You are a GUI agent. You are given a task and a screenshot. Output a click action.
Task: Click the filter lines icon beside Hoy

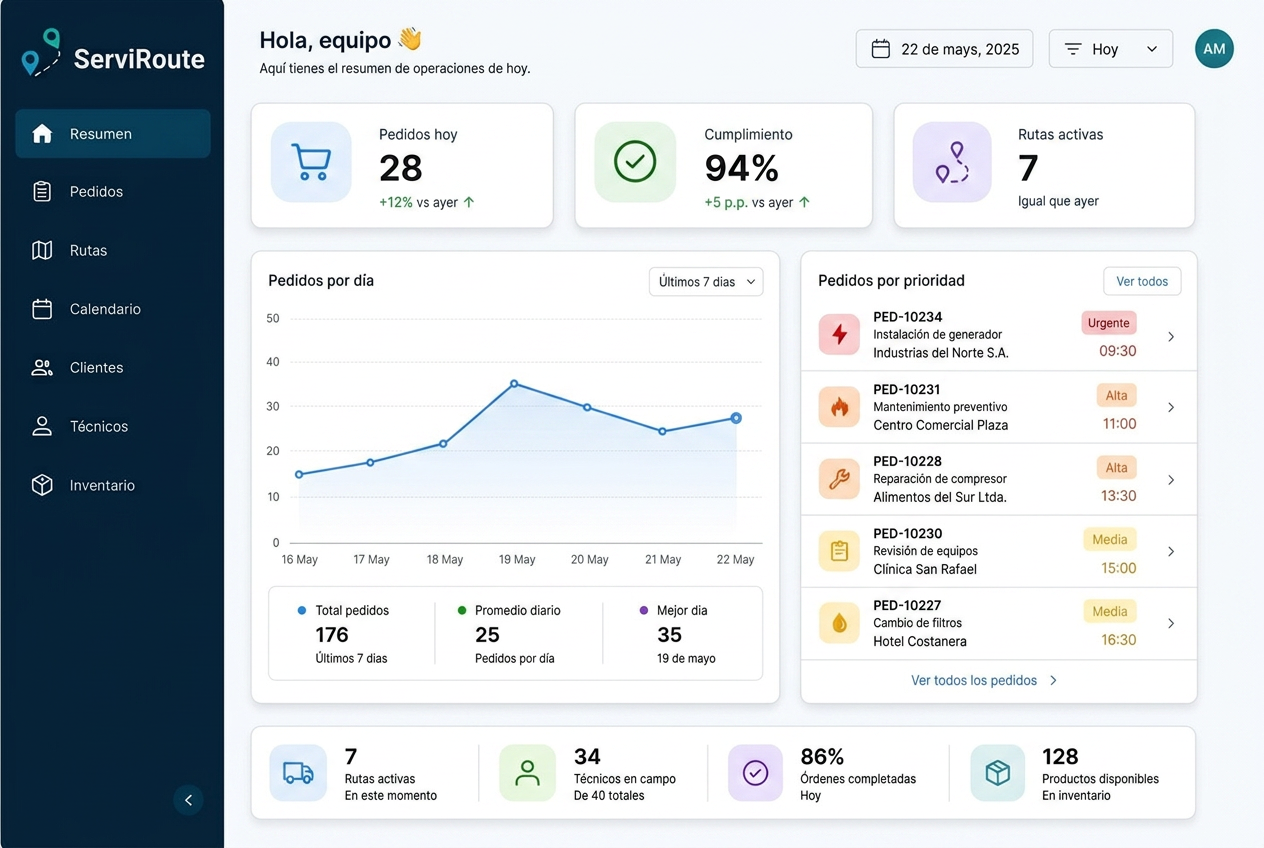point(1073,49)
